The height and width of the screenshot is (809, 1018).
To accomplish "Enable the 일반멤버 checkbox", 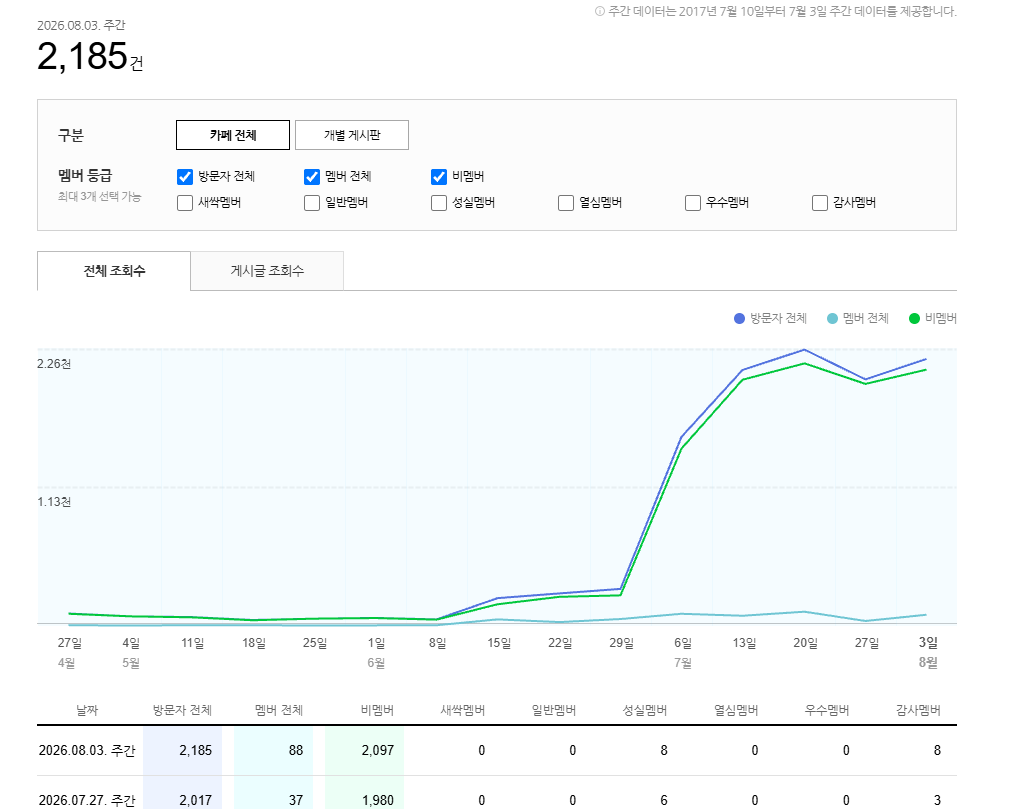I will coord(312,203).
